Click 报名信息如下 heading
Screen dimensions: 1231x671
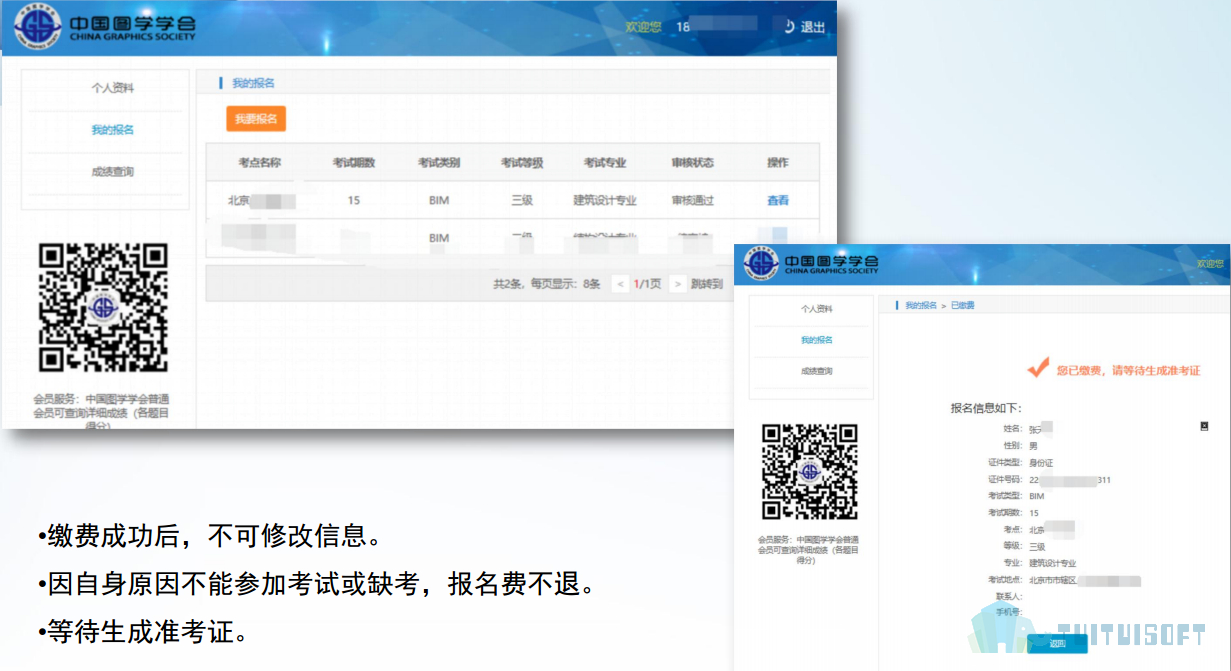pyautogui.click(x=986, y=408)
